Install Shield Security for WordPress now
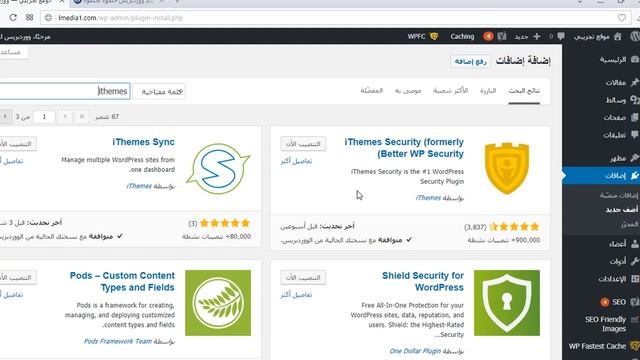Image resolution: width=640 pixels, height=360 pixels. pos(303,278)
